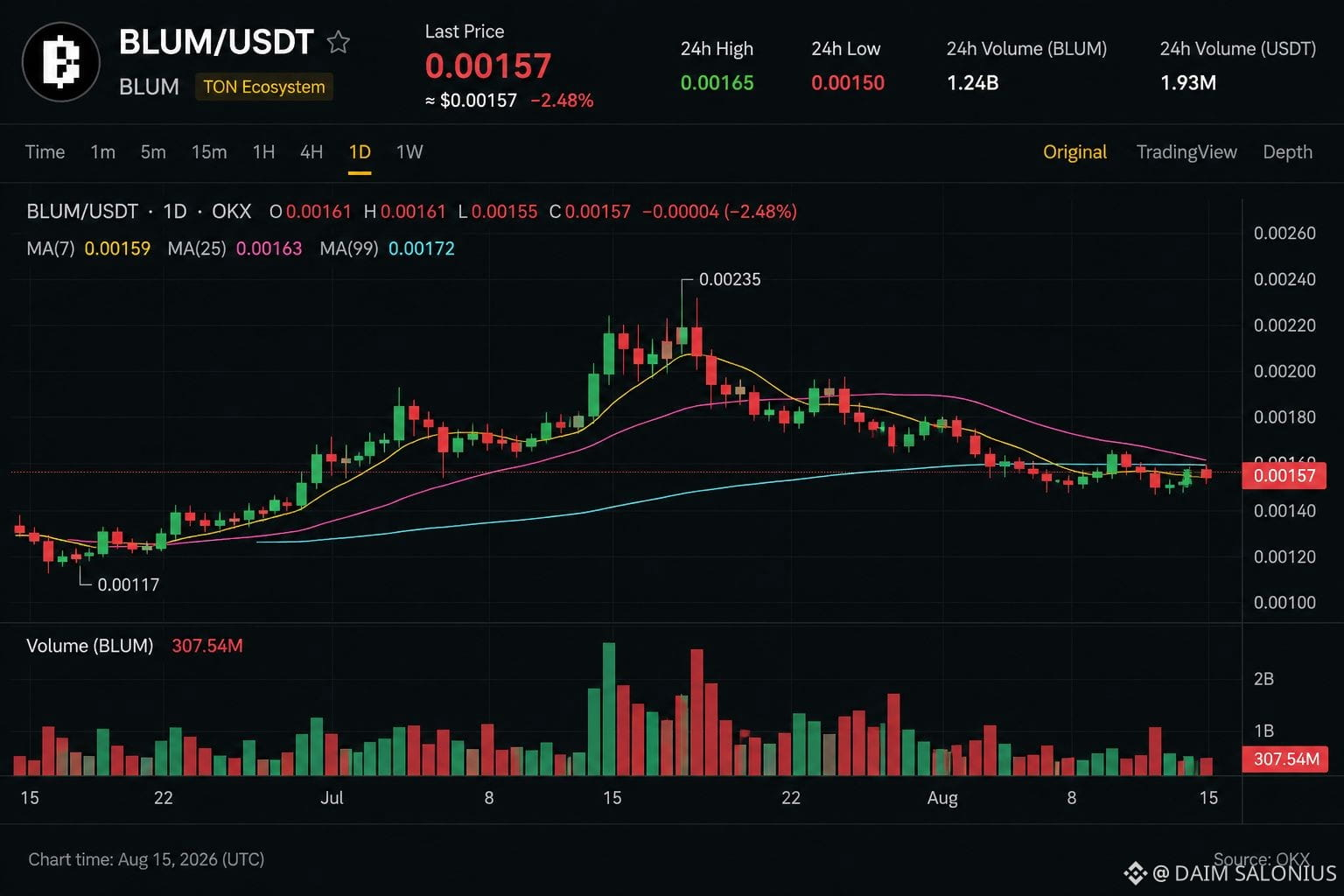Open the Depth chart view
The height and width of the screenshot is (896, 1344).
1287,152
